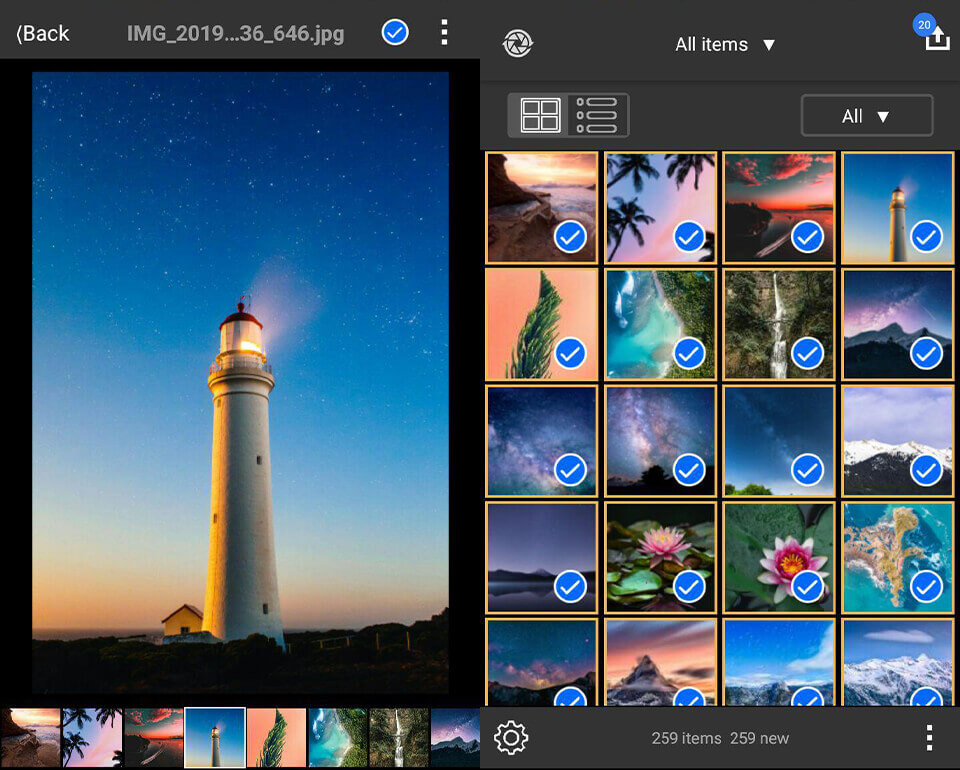960x770 pixels.
Task: Open the three-dot menu on the image viewer
Action: (444, 32)
